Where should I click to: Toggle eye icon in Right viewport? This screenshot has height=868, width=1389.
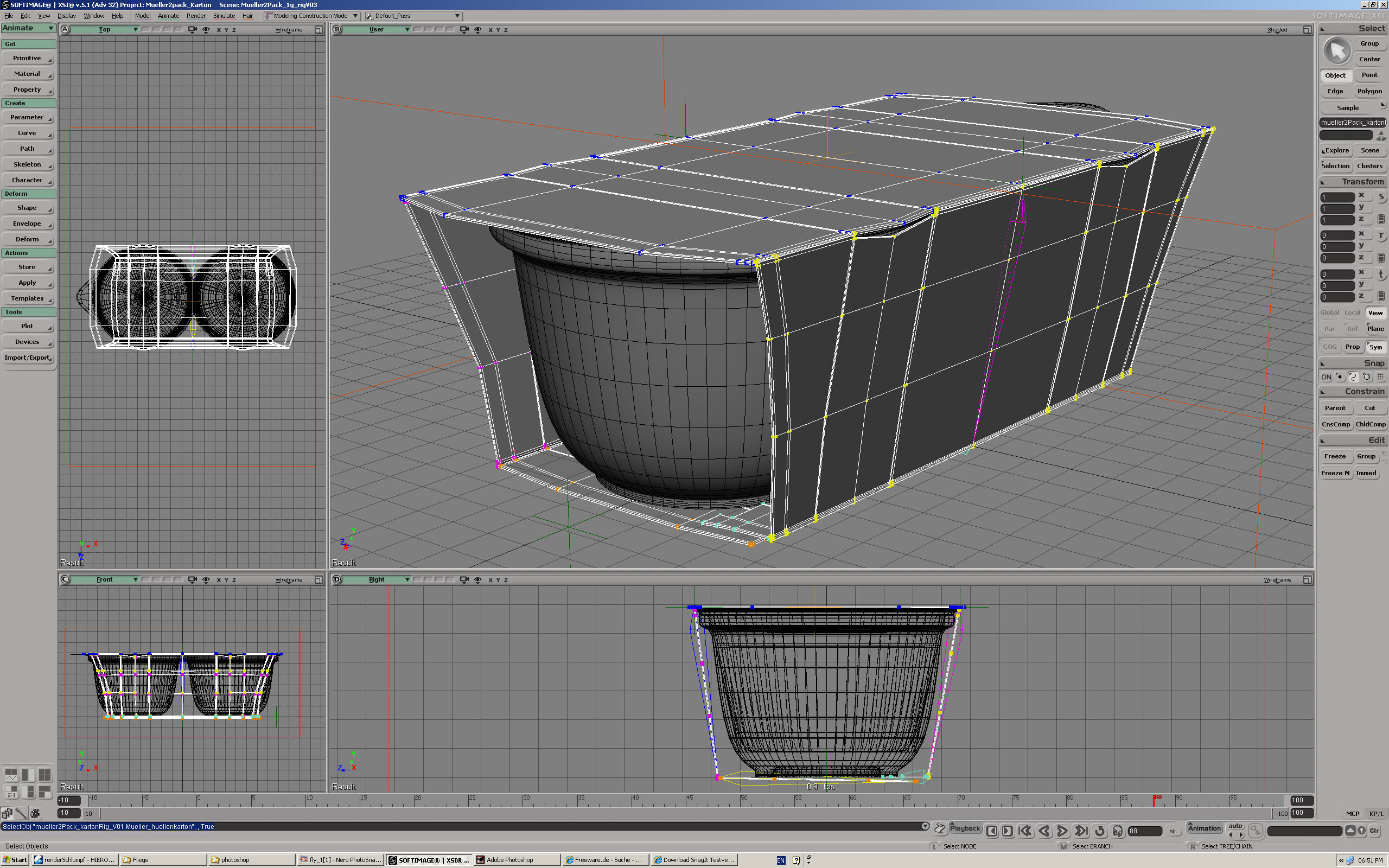tap(477, 580)
